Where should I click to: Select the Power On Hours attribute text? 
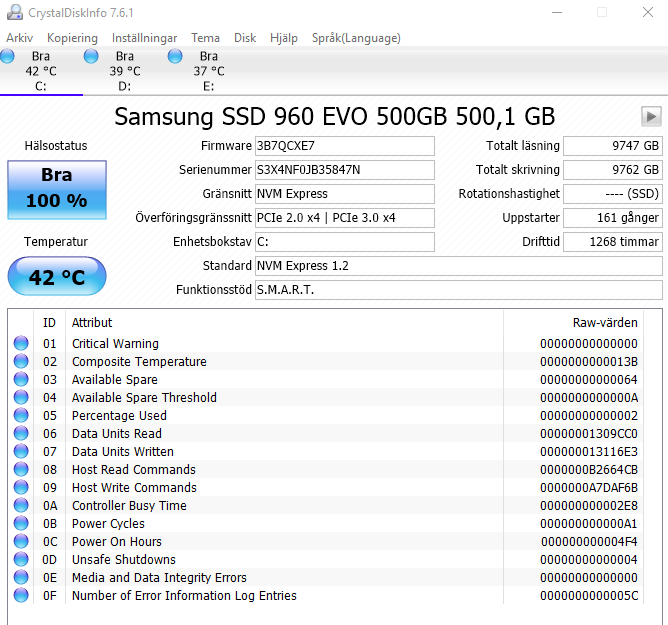tap(117, 541)
